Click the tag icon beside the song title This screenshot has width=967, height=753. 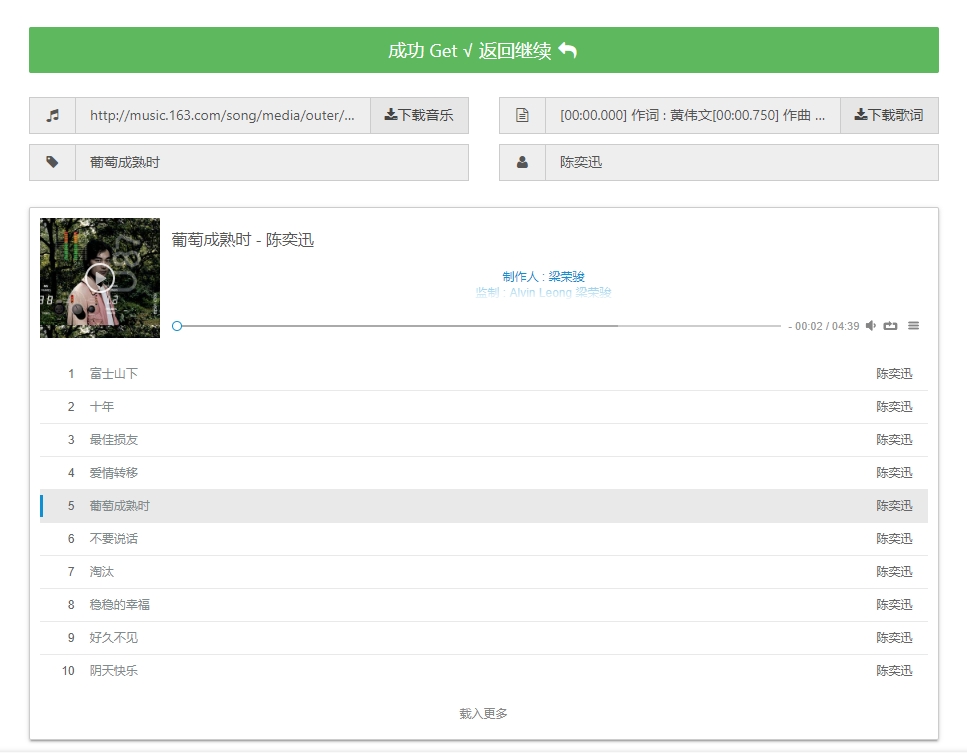coord(52,161)
